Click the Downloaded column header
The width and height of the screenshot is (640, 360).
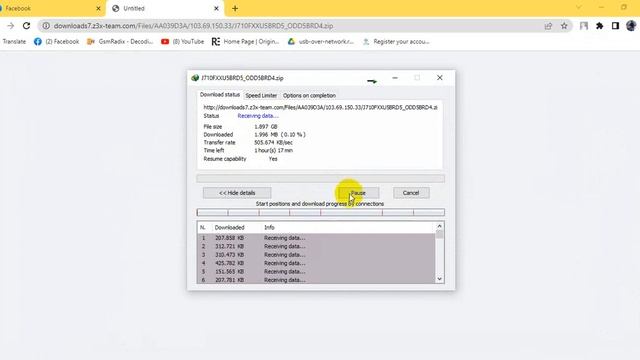tap(229, 227)
